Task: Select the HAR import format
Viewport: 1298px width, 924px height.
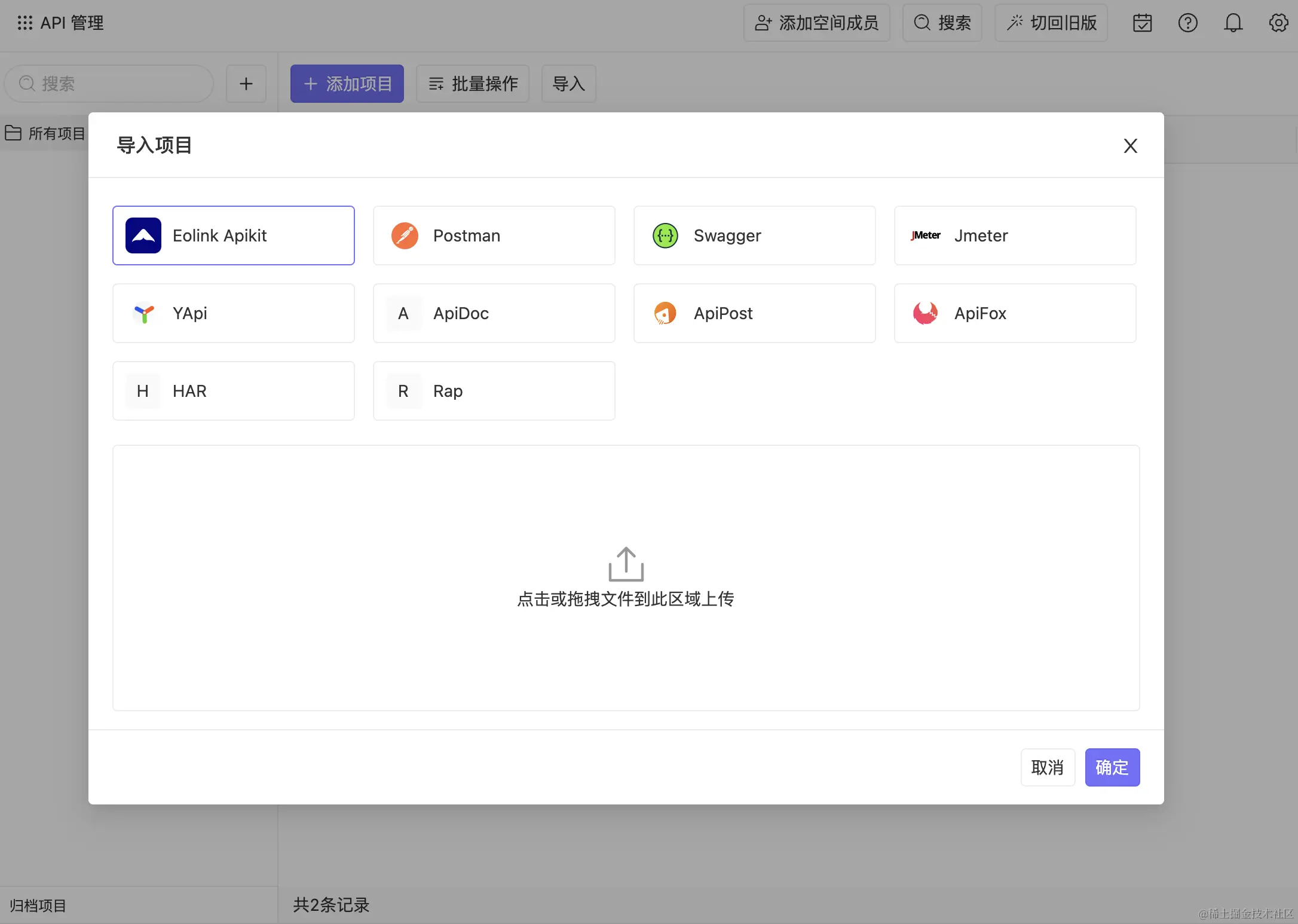Action: [x=233, y=391]
